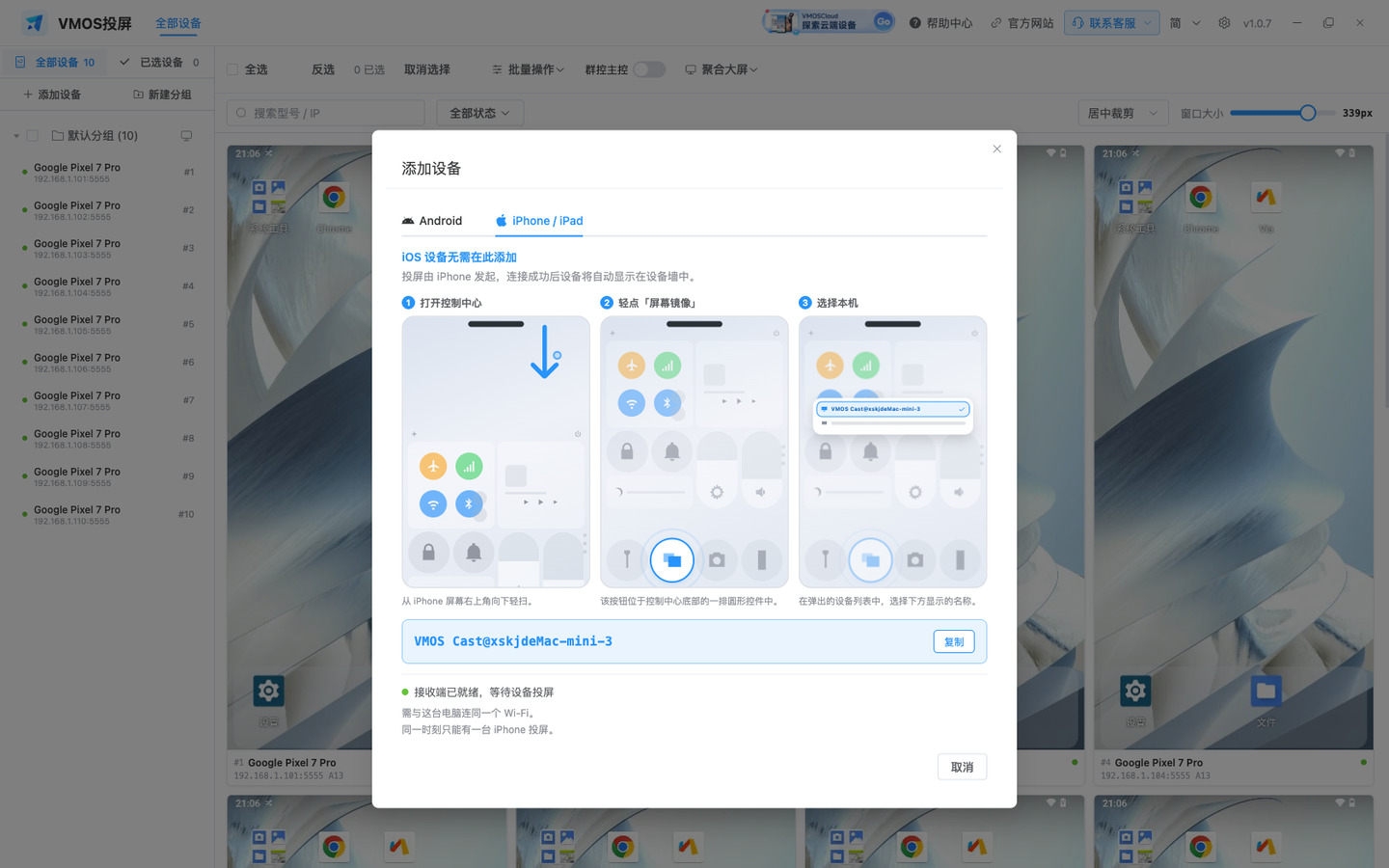Click the '#4 Google Pixel 7 Pro' thumbnail caption
Screen dimensions: 1389x868
(1152, 762)
